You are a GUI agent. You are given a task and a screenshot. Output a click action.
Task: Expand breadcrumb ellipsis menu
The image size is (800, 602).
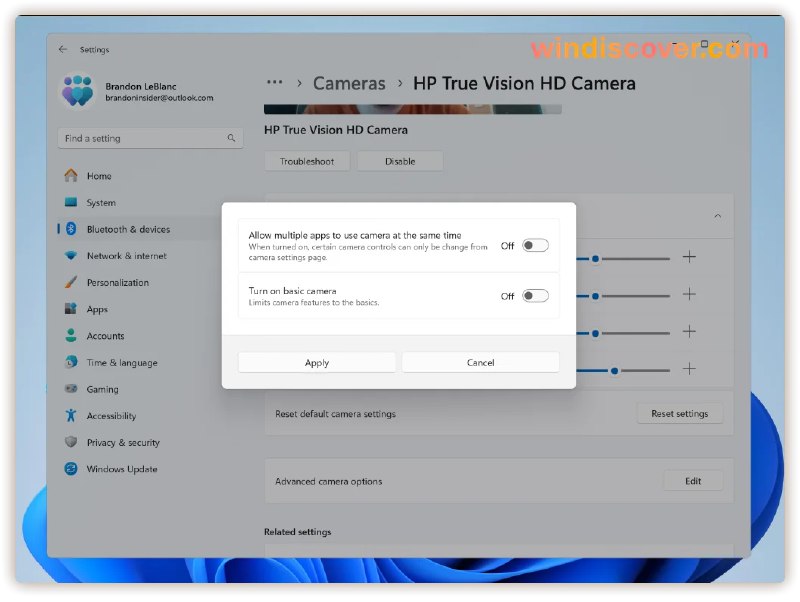(274, 82)
